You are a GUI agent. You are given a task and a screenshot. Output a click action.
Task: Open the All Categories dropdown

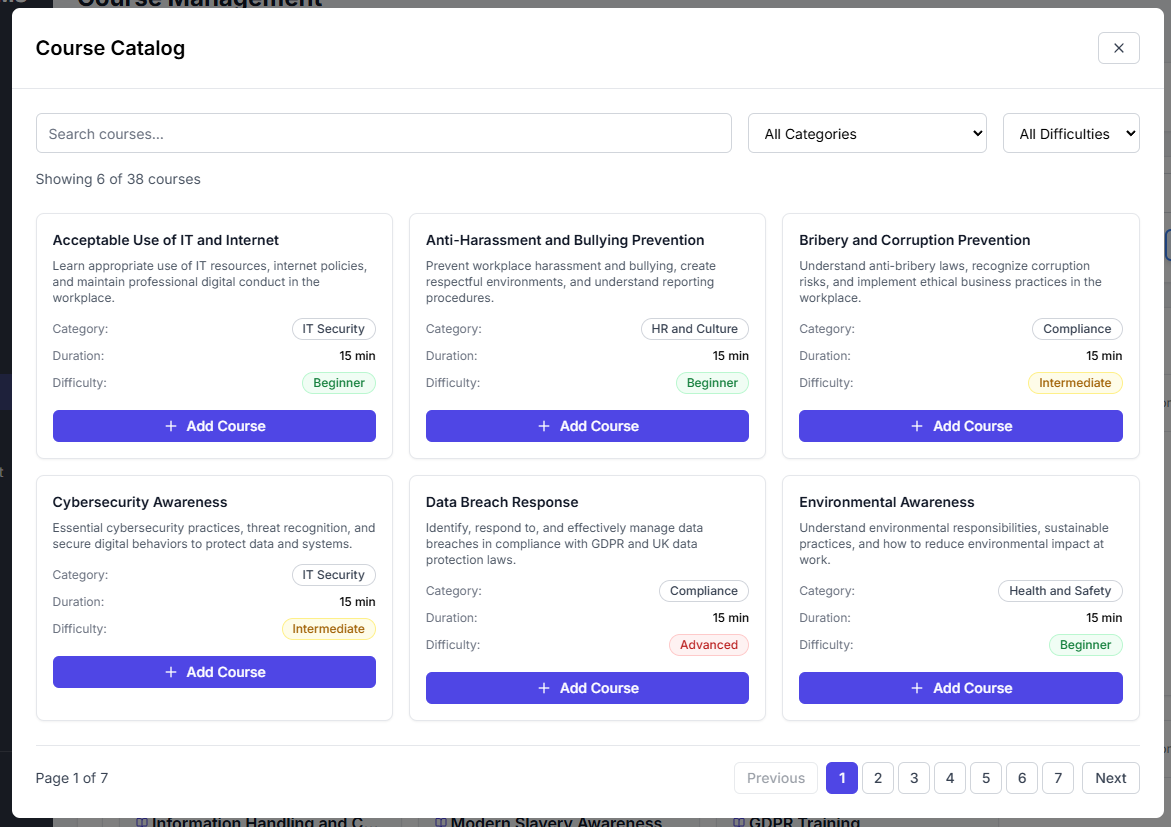pyautogui.click(x=867, y=133)
